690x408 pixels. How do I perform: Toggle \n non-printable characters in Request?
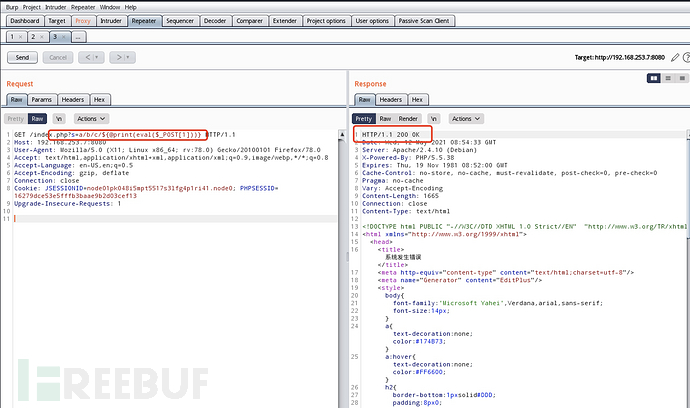[x=57, y=118]
